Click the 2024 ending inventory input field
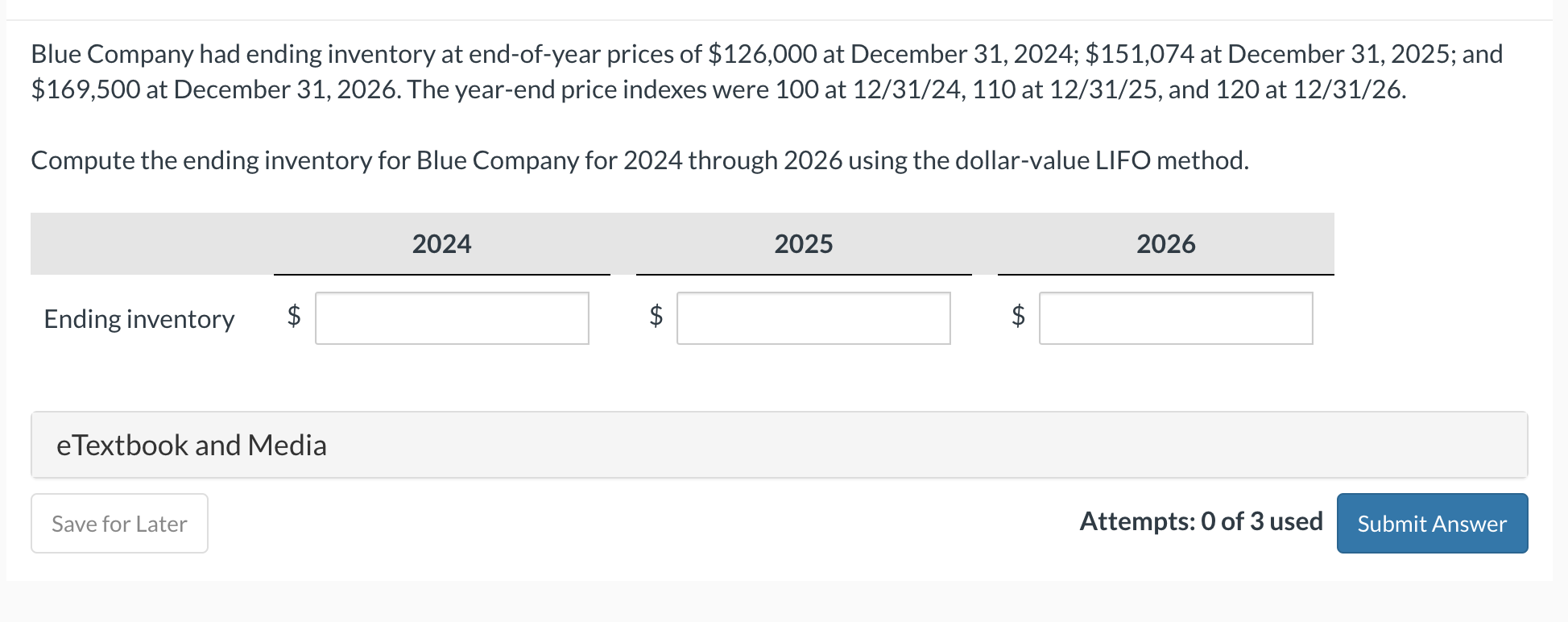This screenshot has height=622, width=1568. pos(452,318)
